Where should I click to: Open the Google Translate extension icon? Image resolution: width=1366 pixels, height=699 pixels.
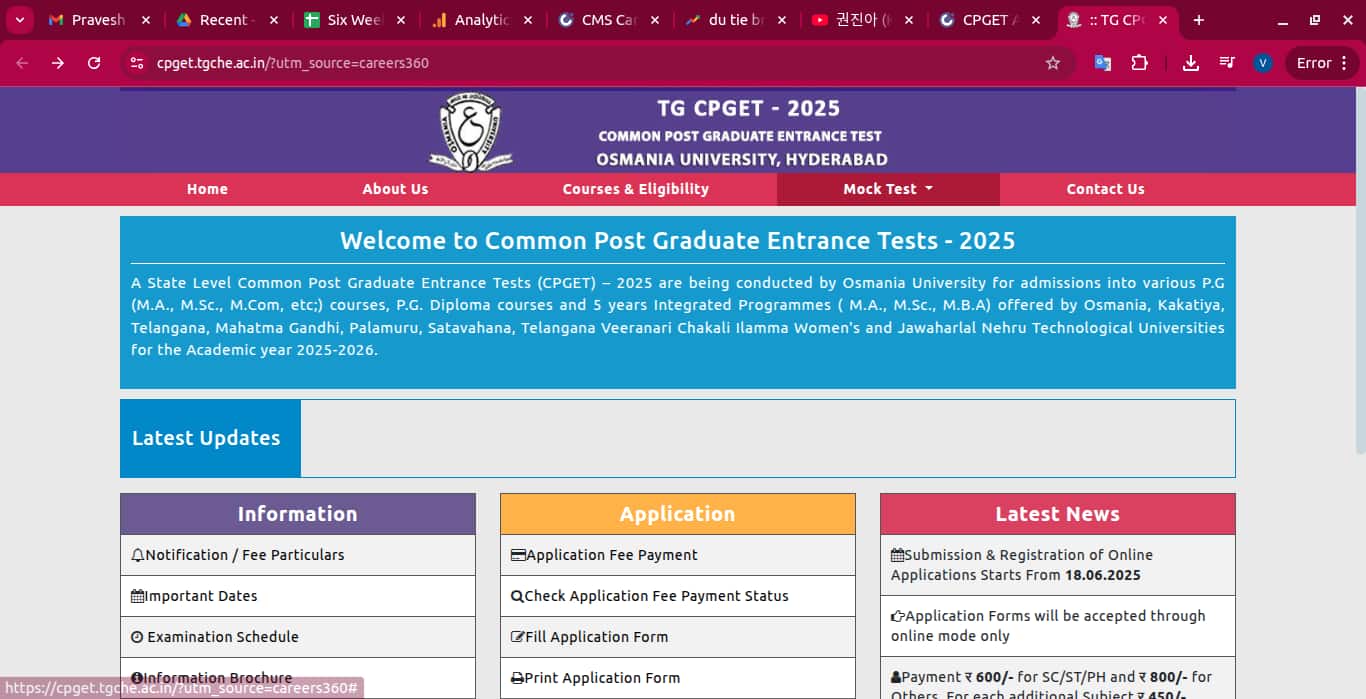tap(1103, 63)
